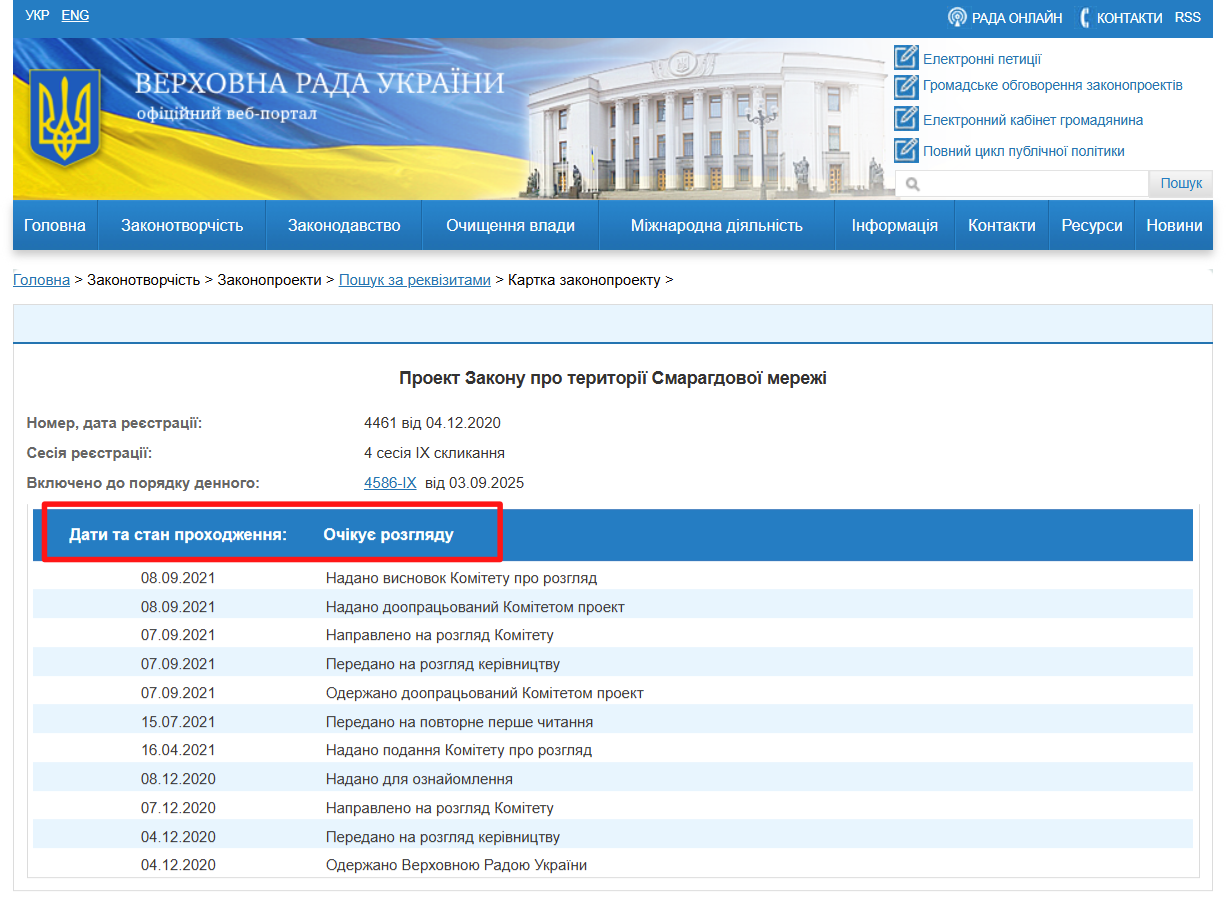The width and height of the screenshot is (1226, 905).
Task: Subscribe via the RSS link
Action: (x=1187, y=17)
